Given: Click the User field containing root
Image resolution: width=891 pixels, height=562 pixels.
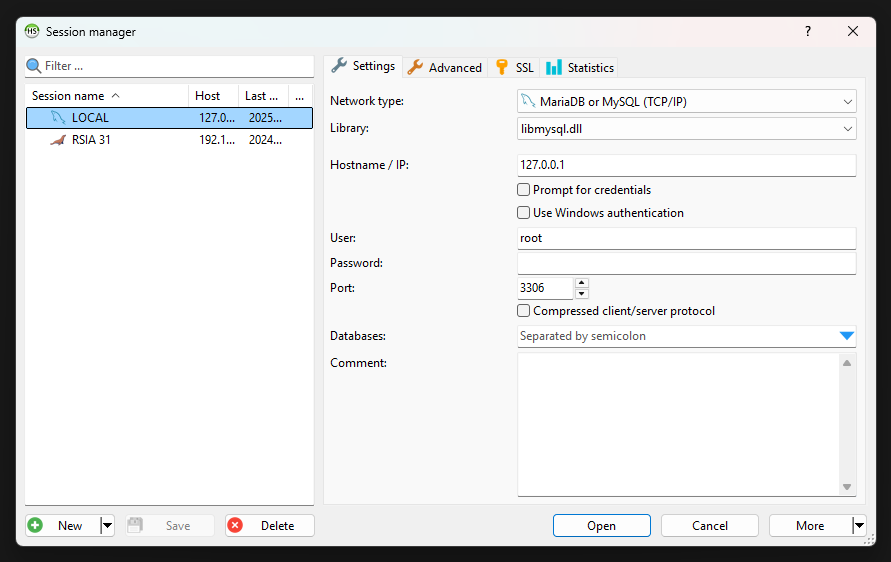Looking at the screenshot, I should click(686, 238).
